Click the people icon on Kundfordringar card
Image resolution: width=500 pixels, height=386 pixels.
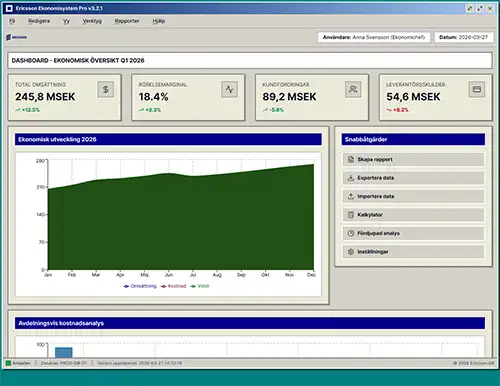click(x=353, y=89)
